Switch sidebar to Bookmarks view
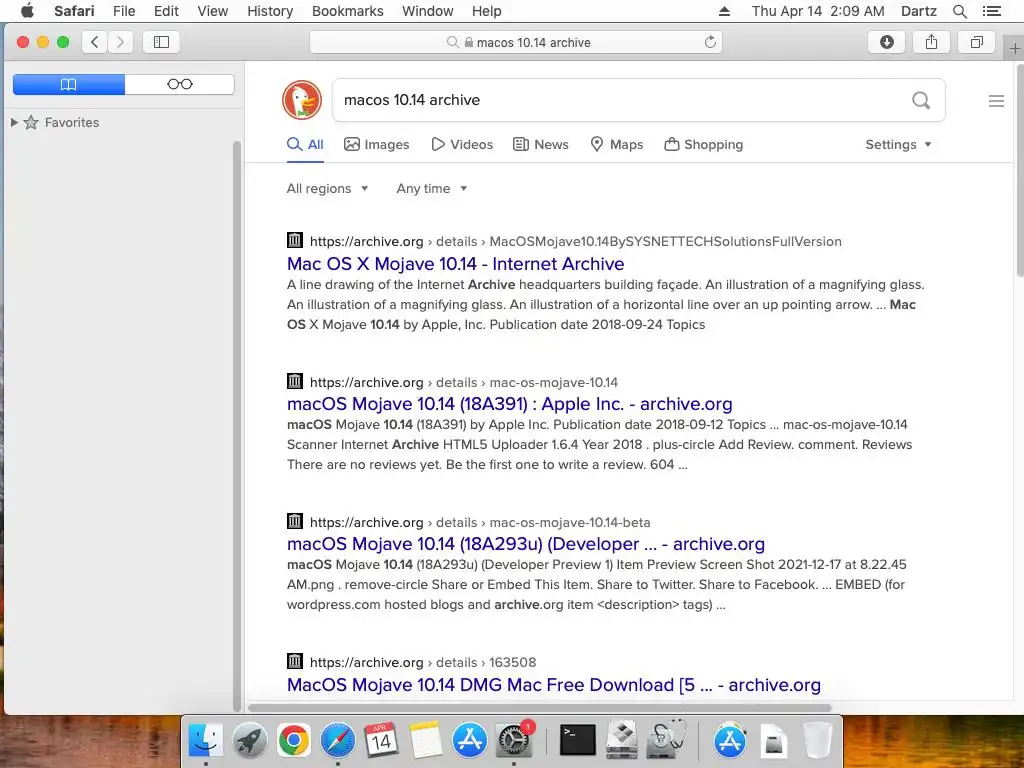This screenshot has height=768, width=1024. (69, 84)
